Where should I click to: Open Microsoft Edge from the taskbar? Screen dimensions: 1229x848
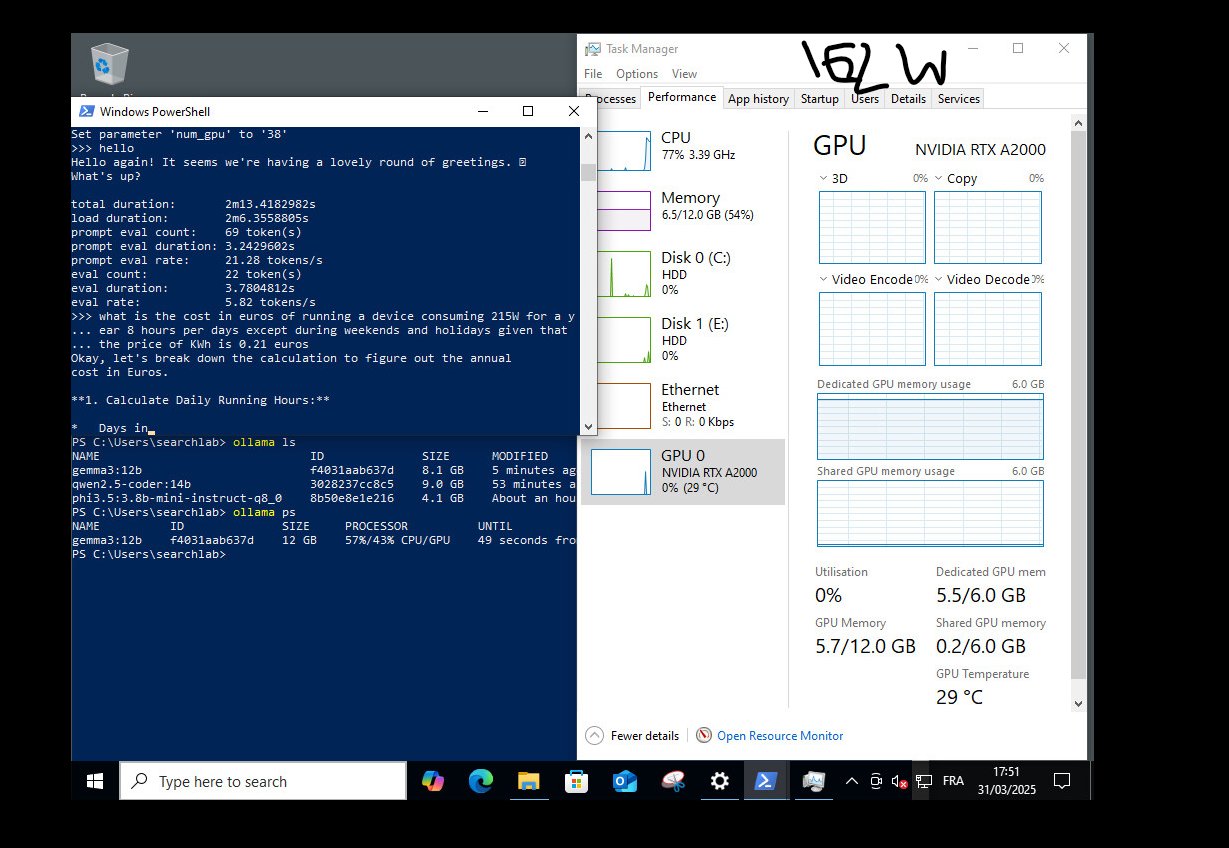pyautogui.click(x=481, y=781)
